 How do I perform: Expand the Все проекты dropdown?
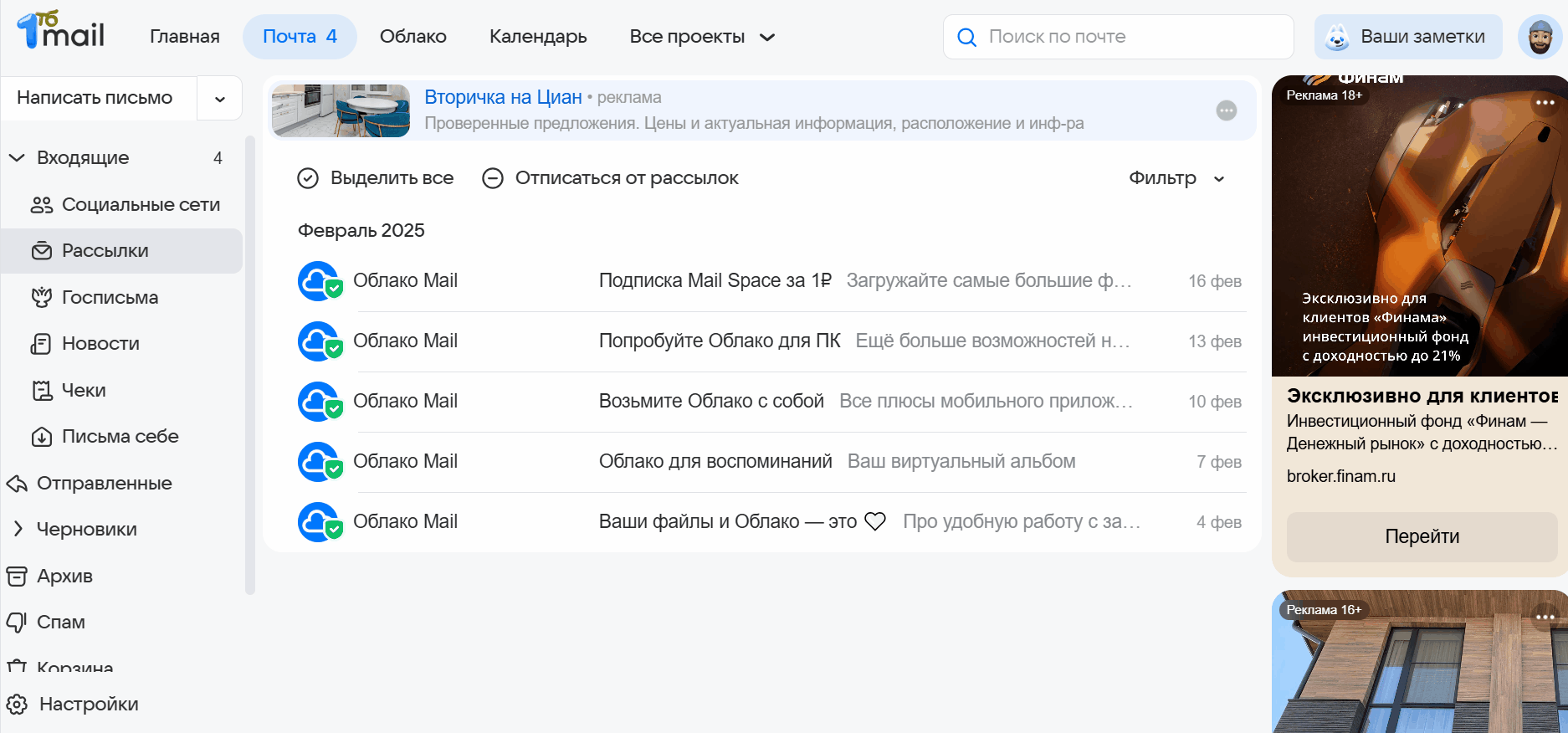point(702,37)
